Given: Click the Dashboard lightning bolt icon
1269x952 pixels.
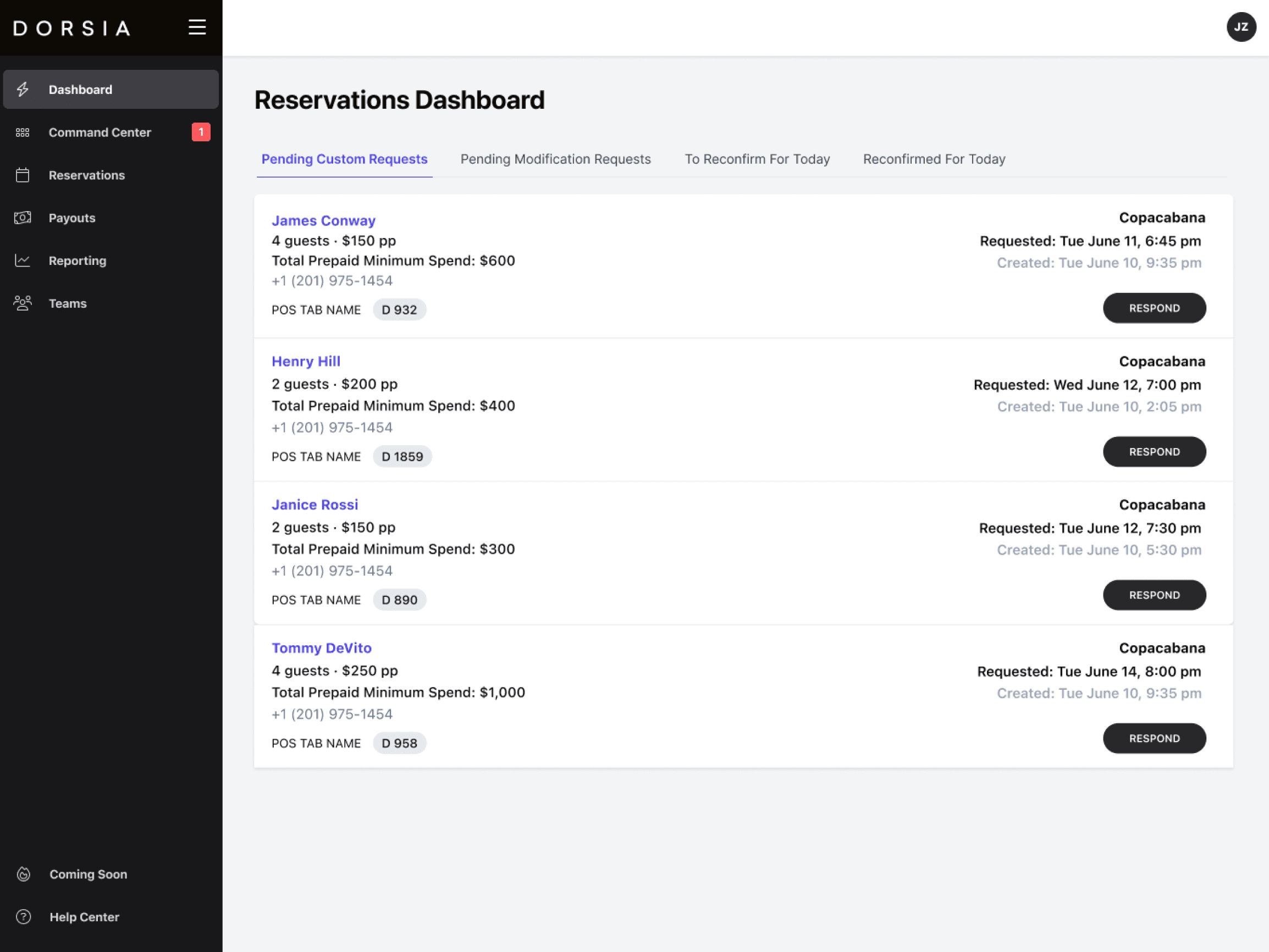Looking at the screenshot, I should (x=23, y=90).
